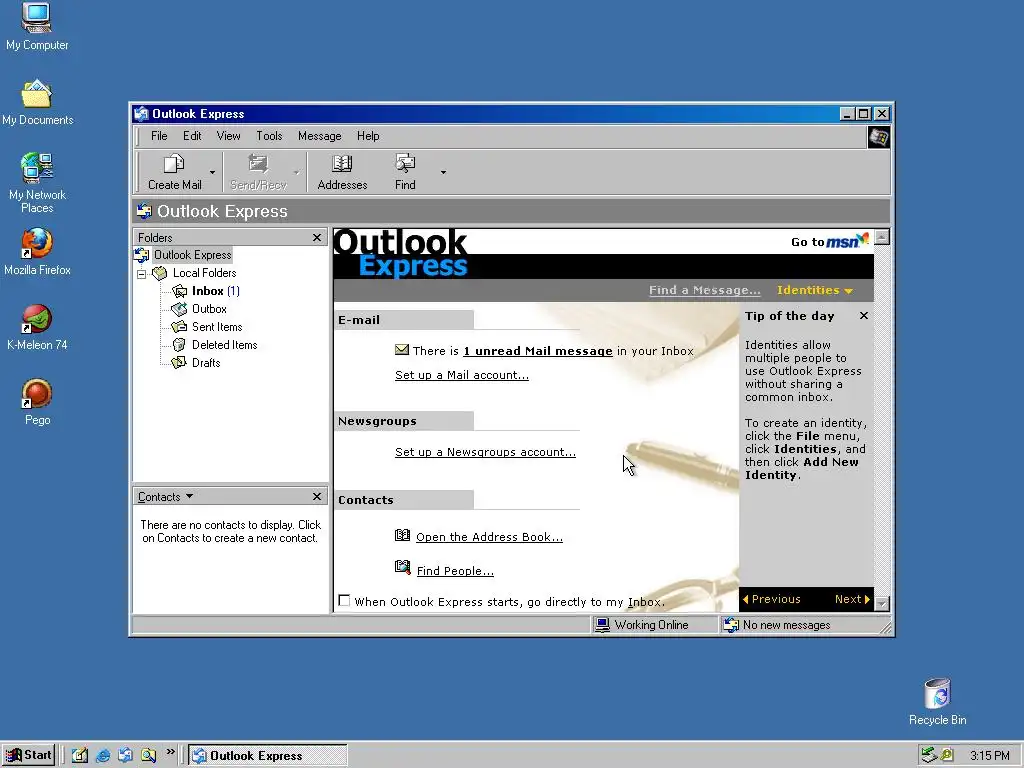
Task: Select the Local Folders item
Action: [204, 273]
